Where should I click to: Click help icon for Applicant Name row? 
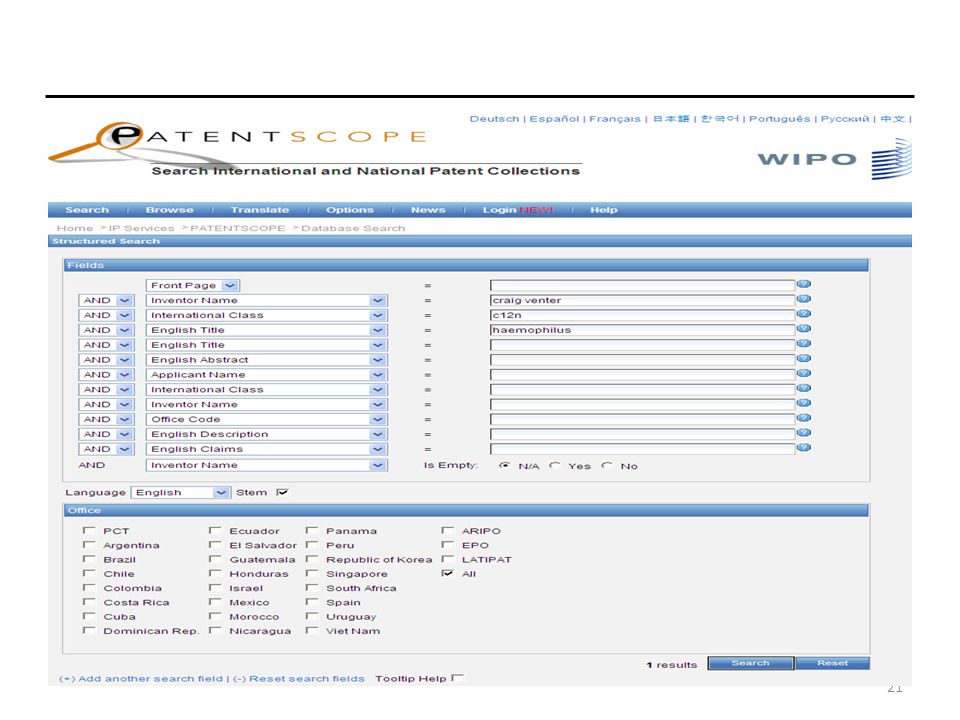804,373
